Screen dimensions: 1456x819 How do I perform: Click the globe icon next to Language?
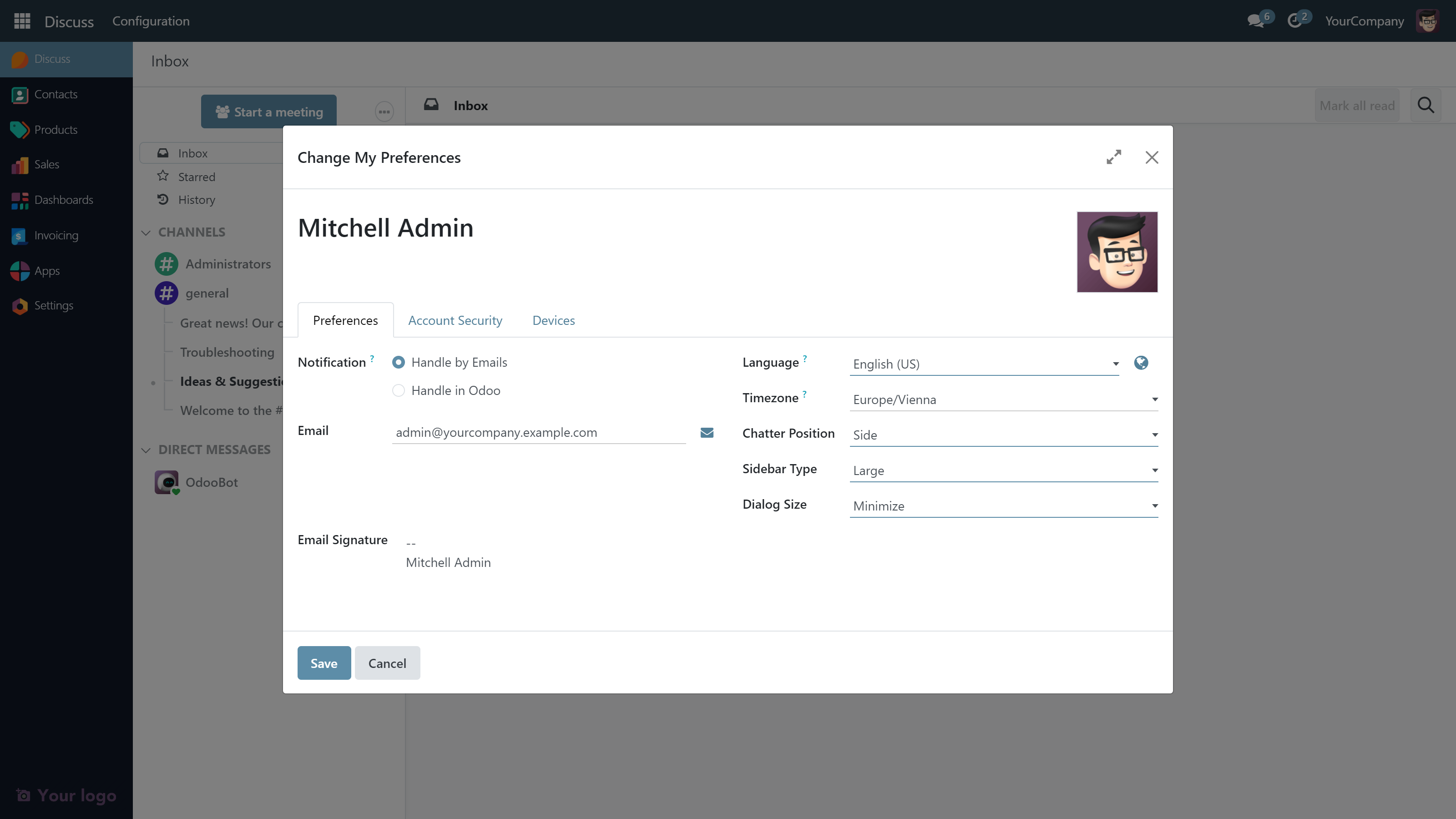[x=1141, y=363]
